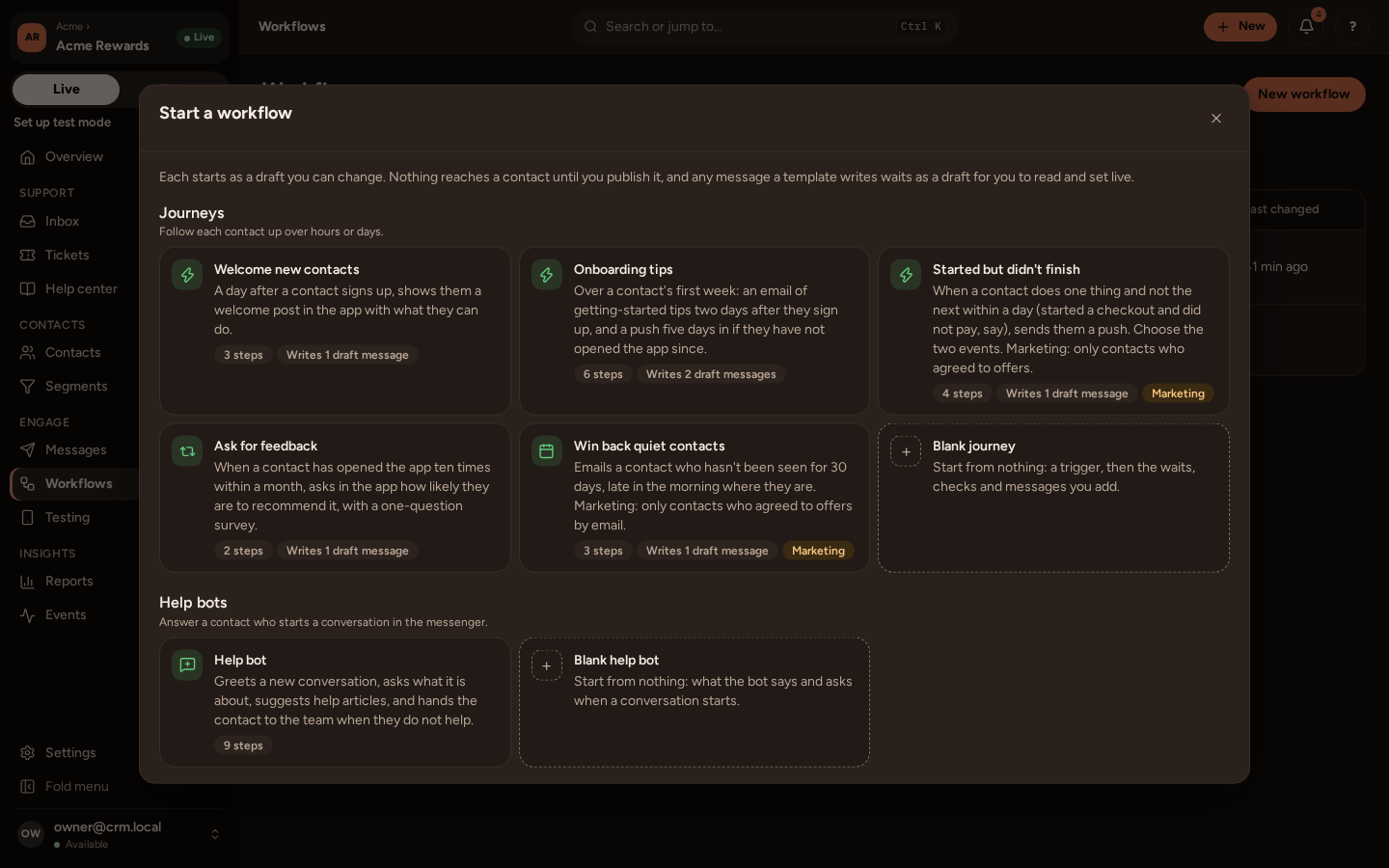This screenshot has height=868, width=1389.
Task: Click the Ask for feedback loop icon
Action: [187, 451]
